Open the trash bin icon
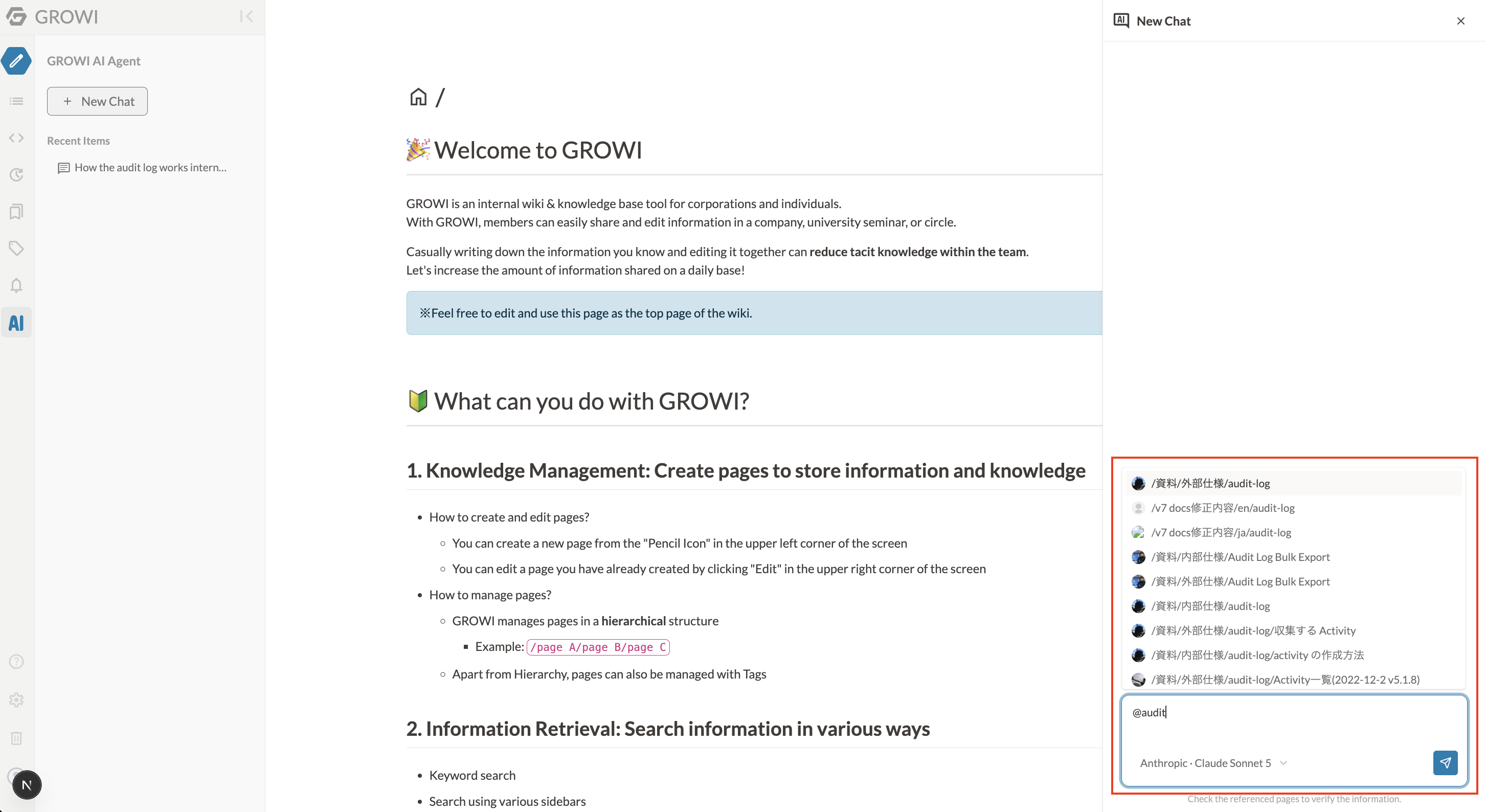The width and height of the screenshot is (1486, 812). [16, 738]
